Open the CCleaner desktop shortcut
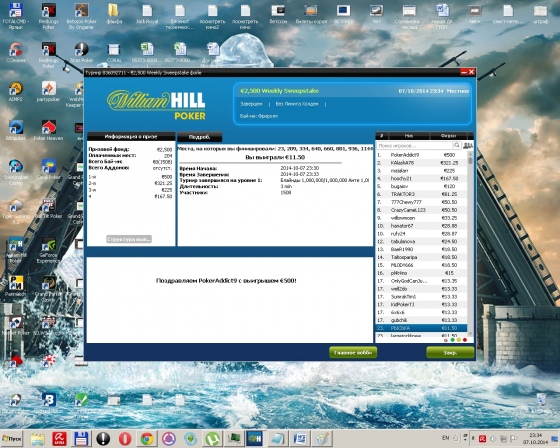The image size is (560, 448). [16, 53]
